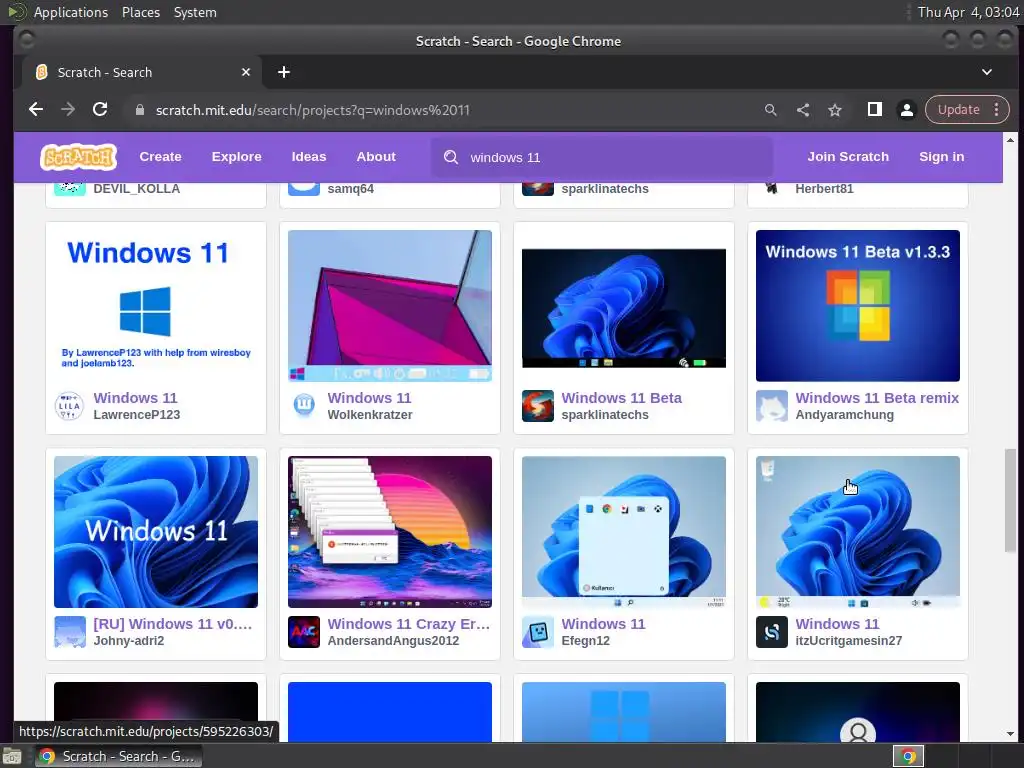Click the page vertical scrollbar thumb
1024x768 pixels.
1010,500
